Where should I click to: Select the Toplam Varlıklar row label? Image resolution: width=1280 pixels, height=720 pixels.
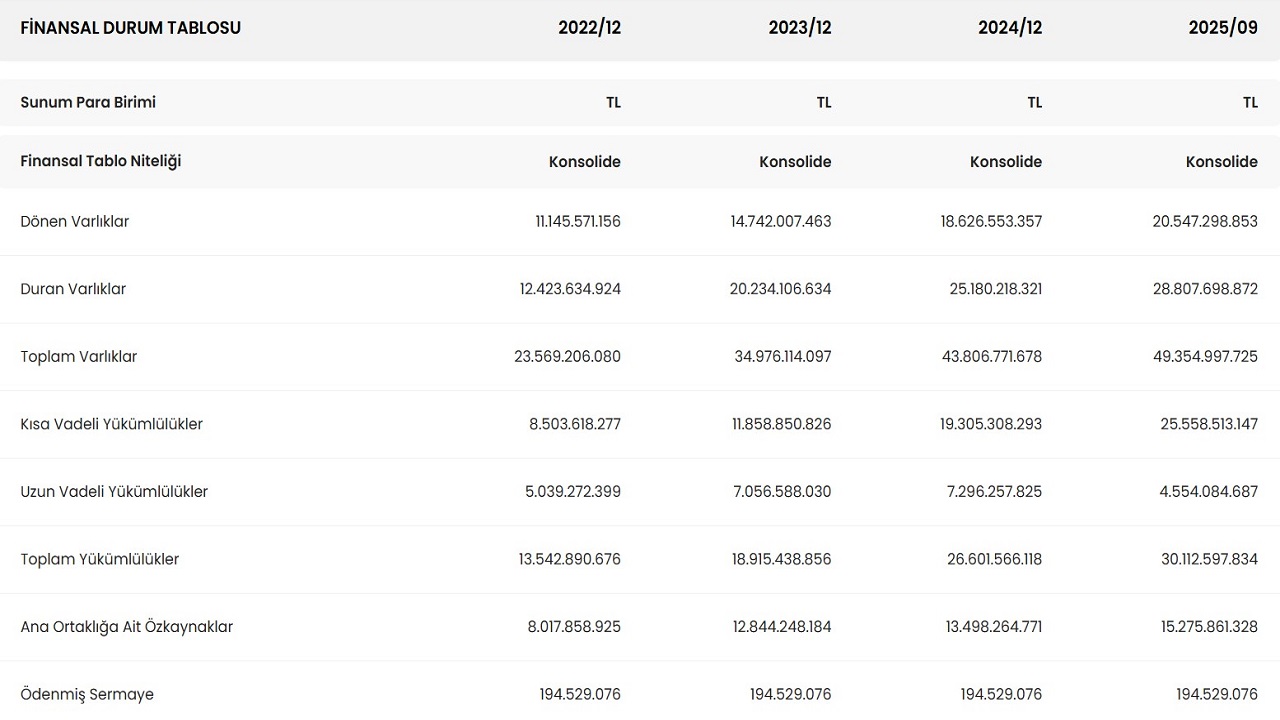(x=79, y=357)
